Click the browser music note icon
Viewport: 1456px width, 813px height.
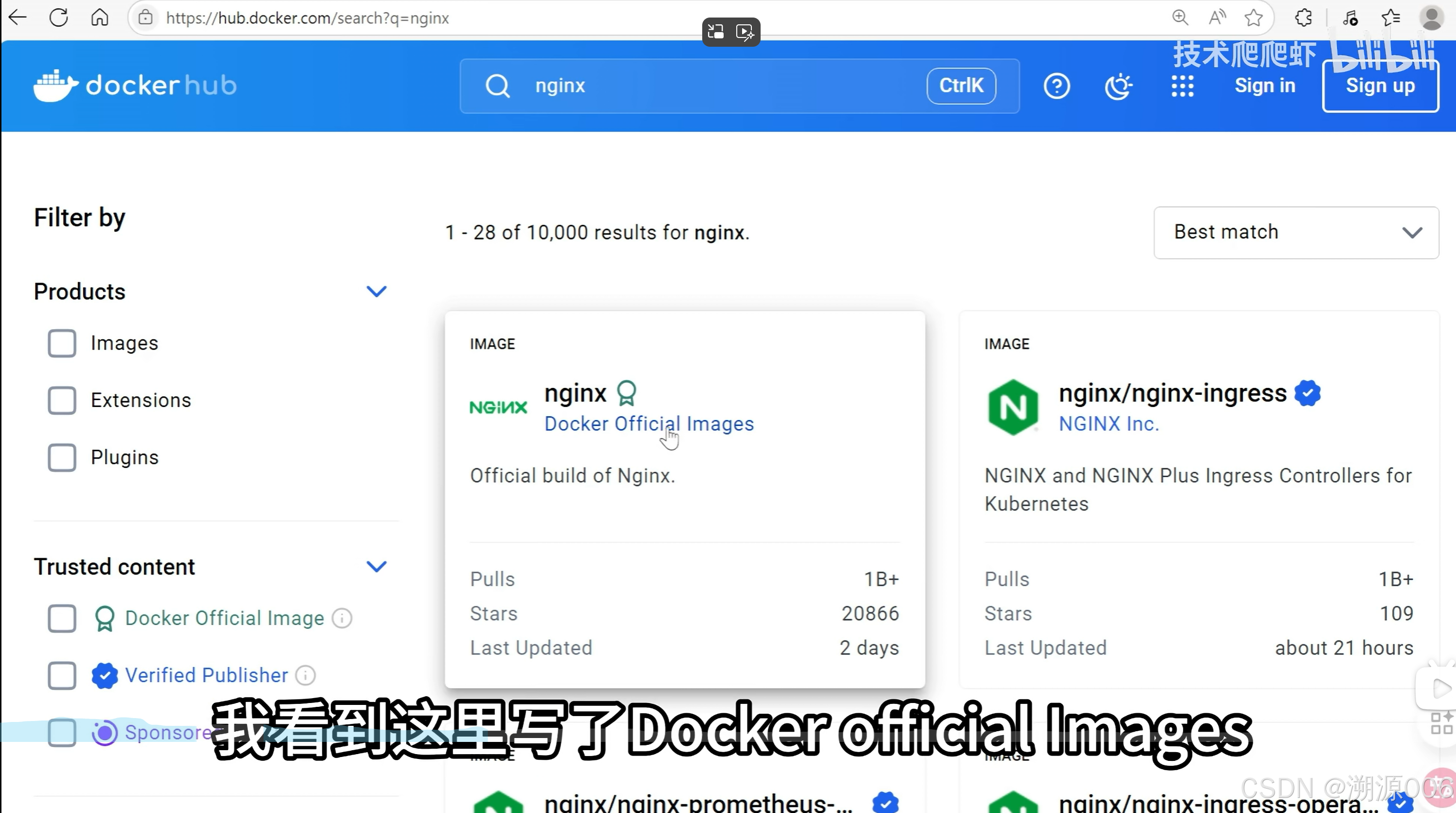point(1350,18)
